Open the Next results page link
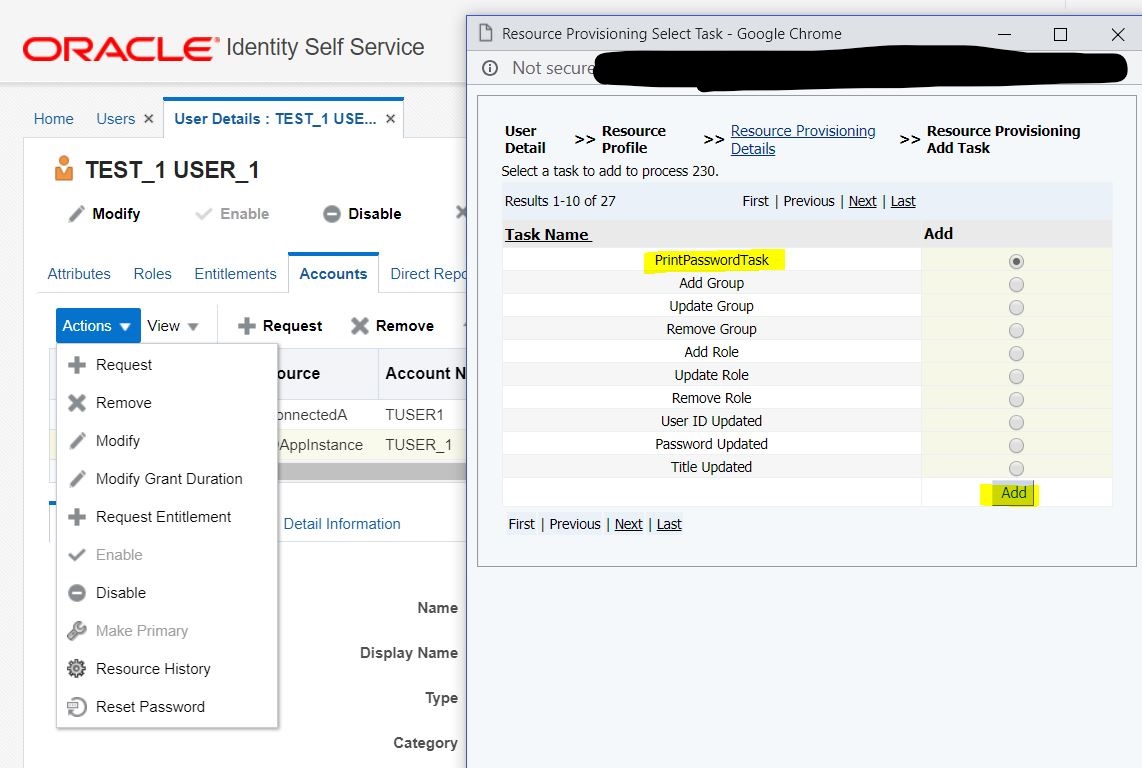The height and width of the screenshot is (768, 1142). point(862,201)
